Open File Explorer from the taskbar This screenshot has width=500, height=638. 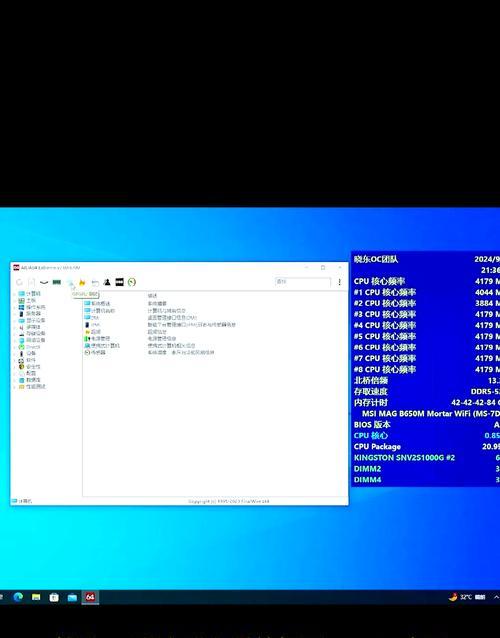(36, 597)
